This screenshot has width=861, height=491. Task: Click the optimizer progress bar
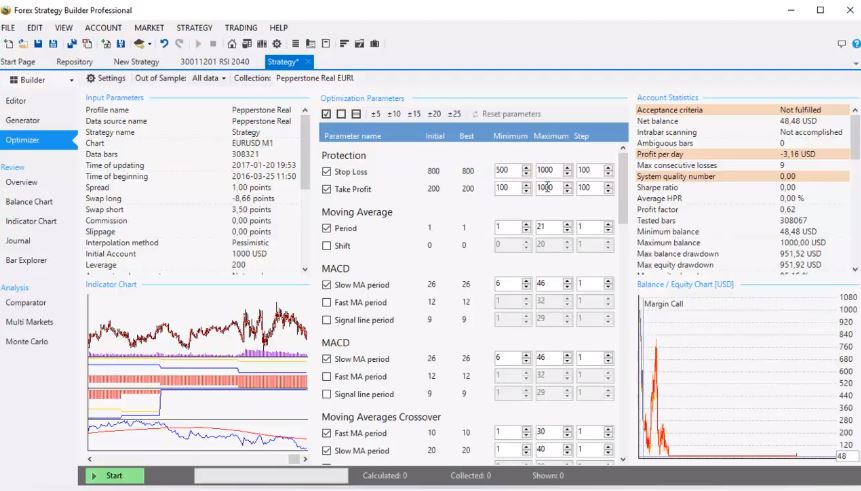[271, 476]
